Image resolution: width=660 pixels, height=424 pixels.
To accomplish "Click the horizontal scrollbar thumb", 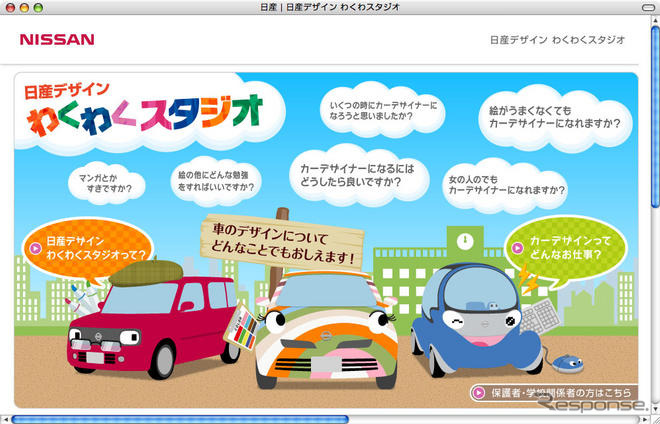I will click(180, 419).
